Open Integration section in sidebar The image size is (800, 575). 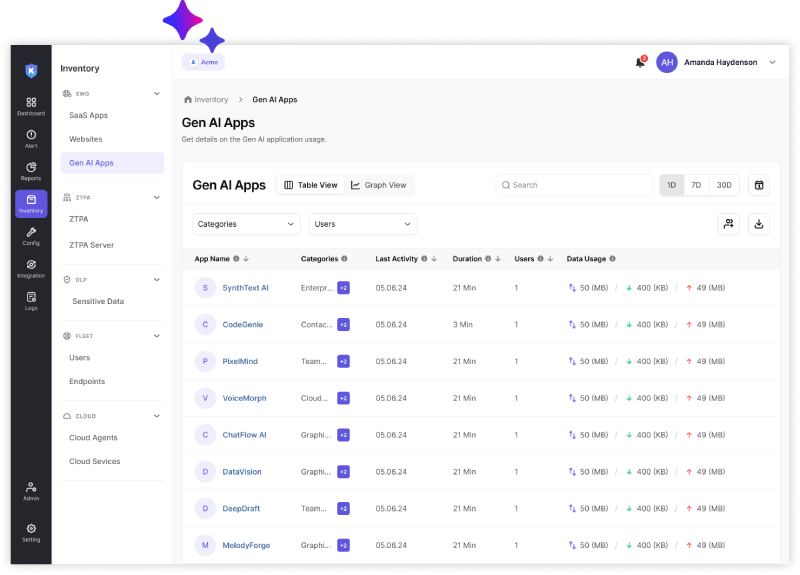(31, 267)
